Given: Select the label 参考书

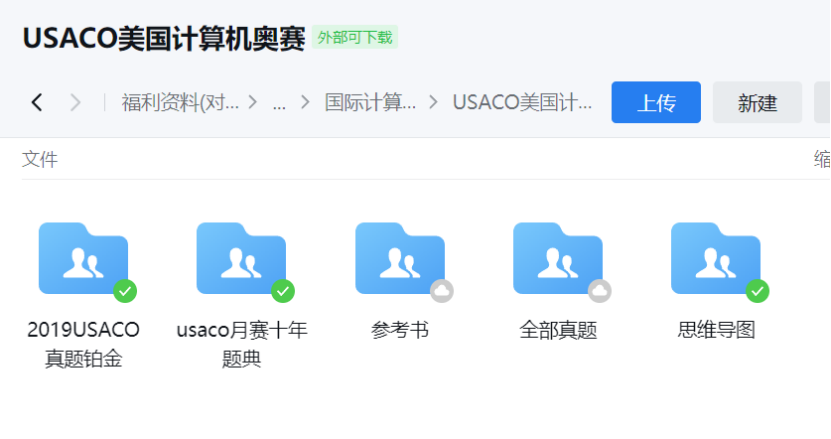Looking at the screenshot, I should point(400,330).
